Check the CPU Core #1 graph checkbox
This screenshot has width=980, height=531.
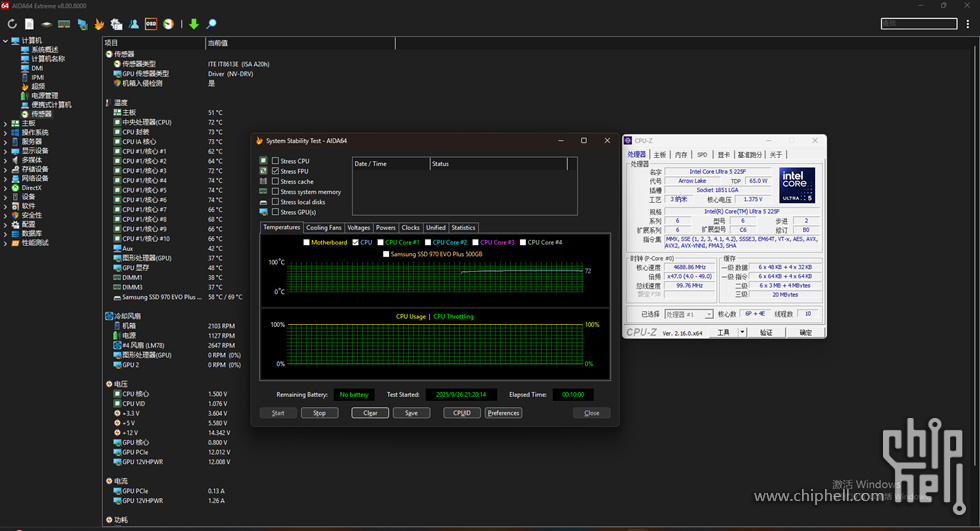pos(380,242)
